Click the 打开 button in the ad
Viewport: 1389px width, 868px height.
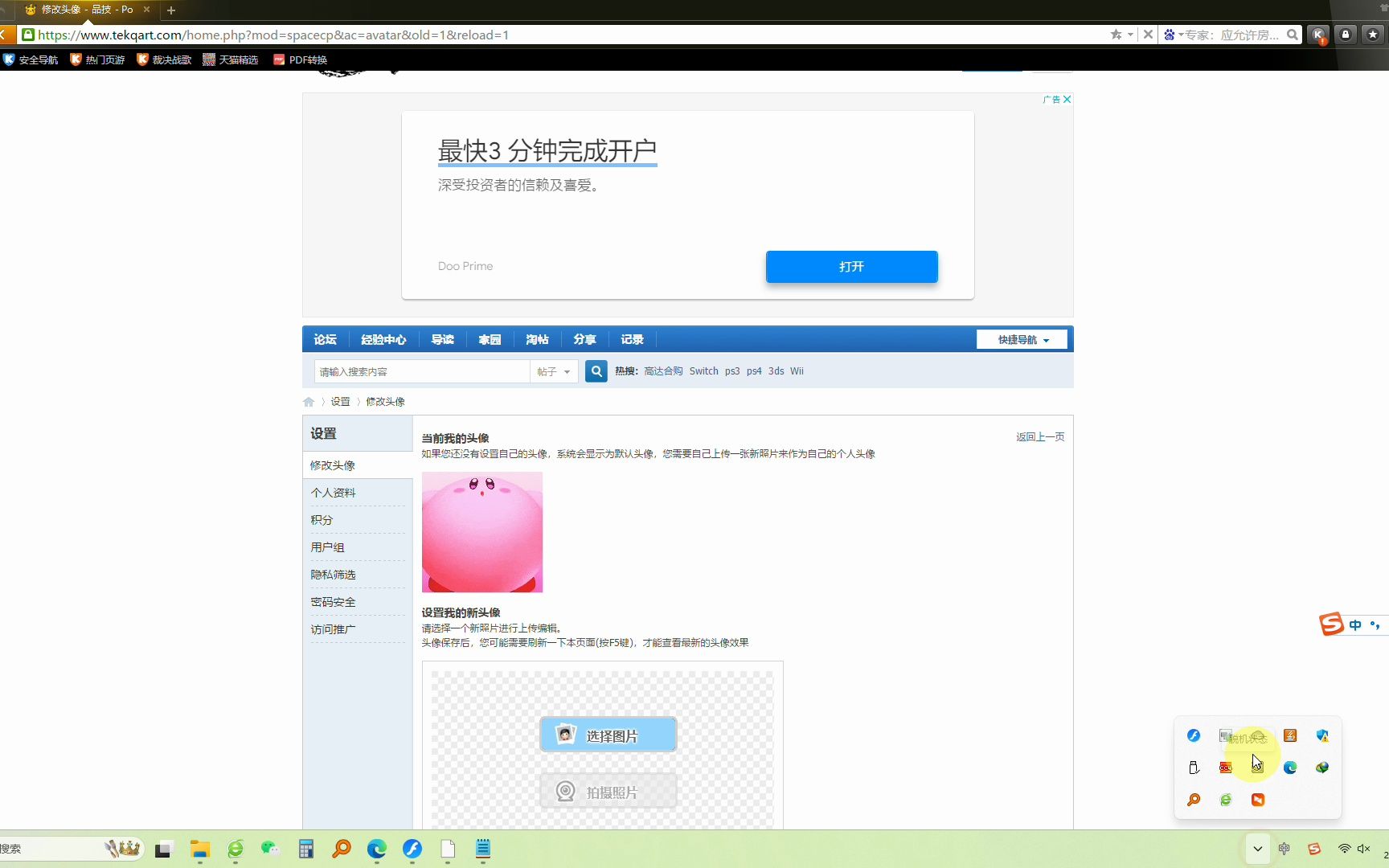(852, 267)
